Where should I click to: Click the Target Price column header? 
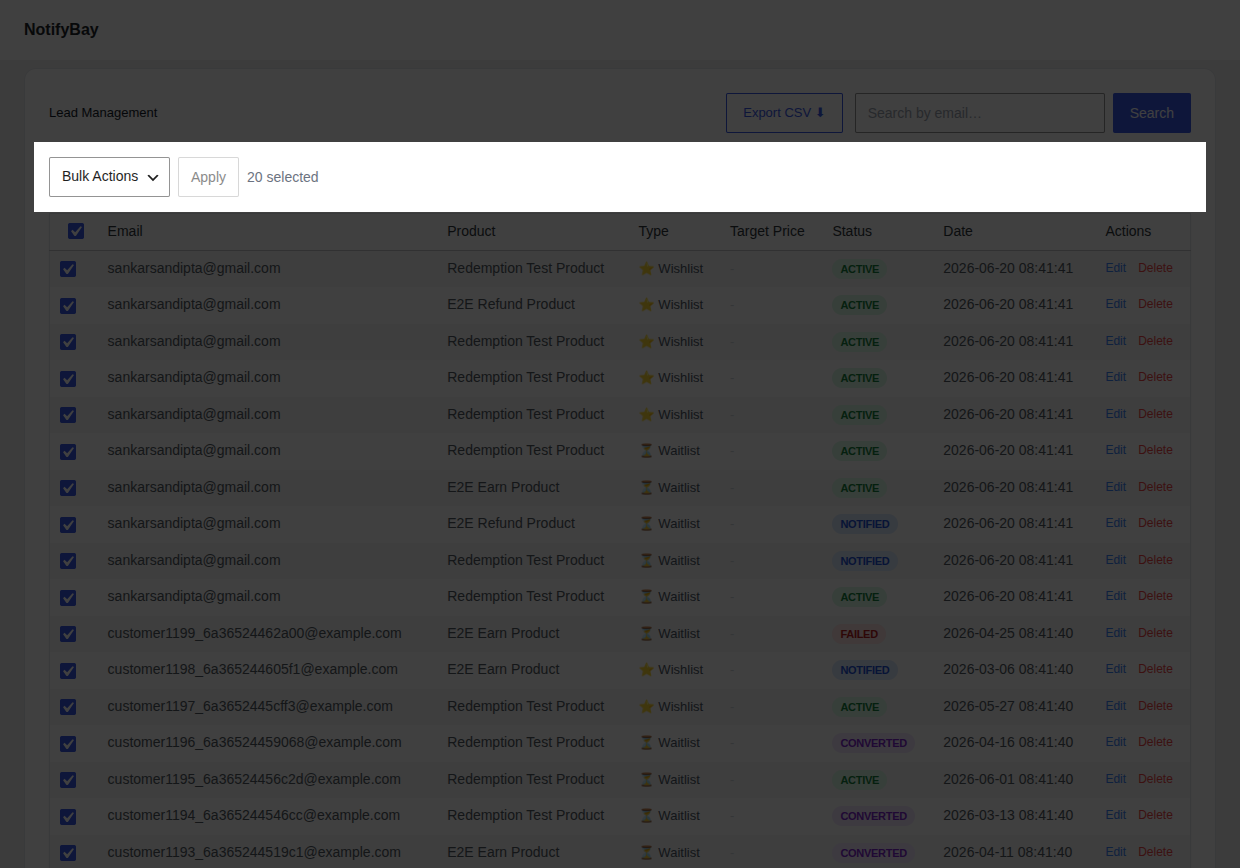click(767, 231)
